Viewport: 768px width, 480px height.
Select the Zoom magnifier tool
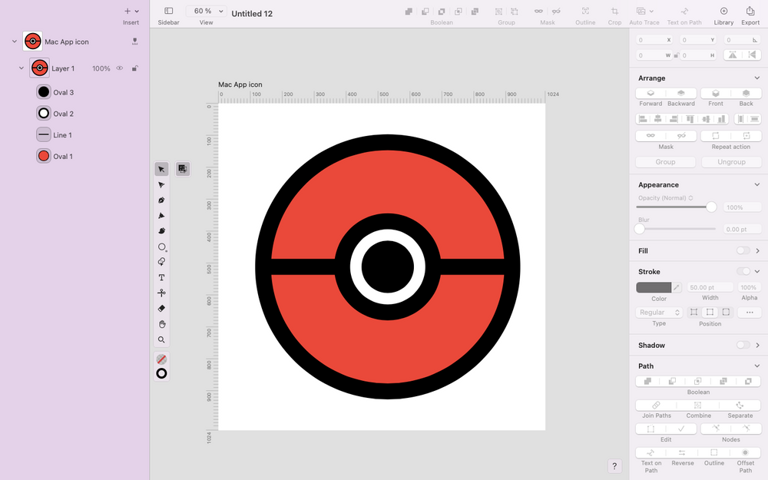(x=161, y=339)
